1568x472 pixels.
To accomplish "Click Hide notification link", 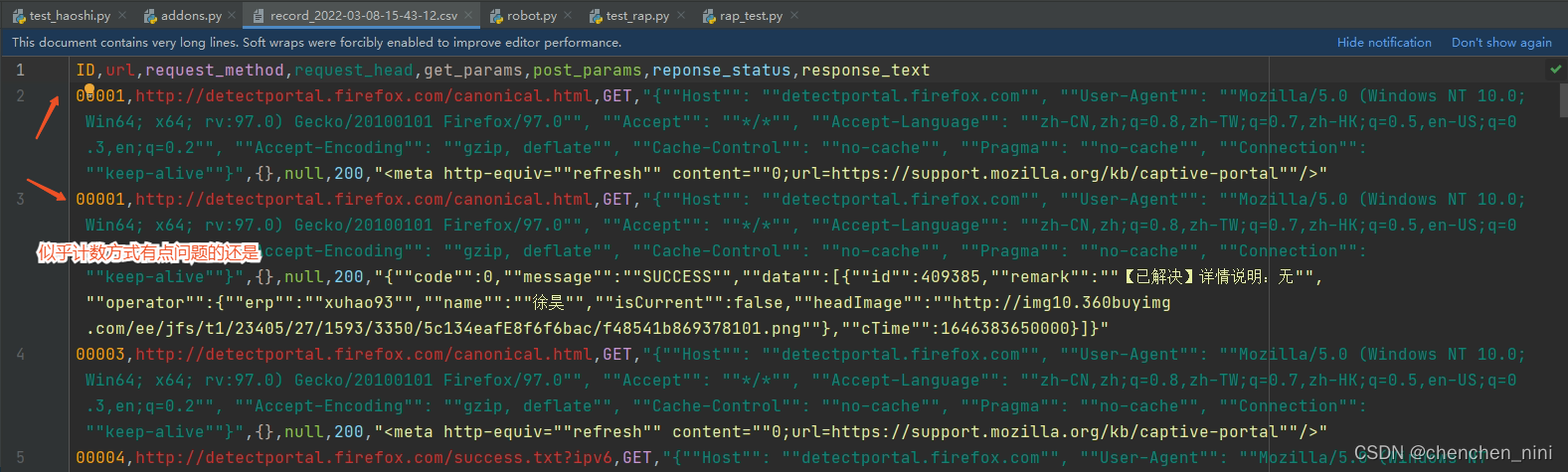I will [1384, 43].
